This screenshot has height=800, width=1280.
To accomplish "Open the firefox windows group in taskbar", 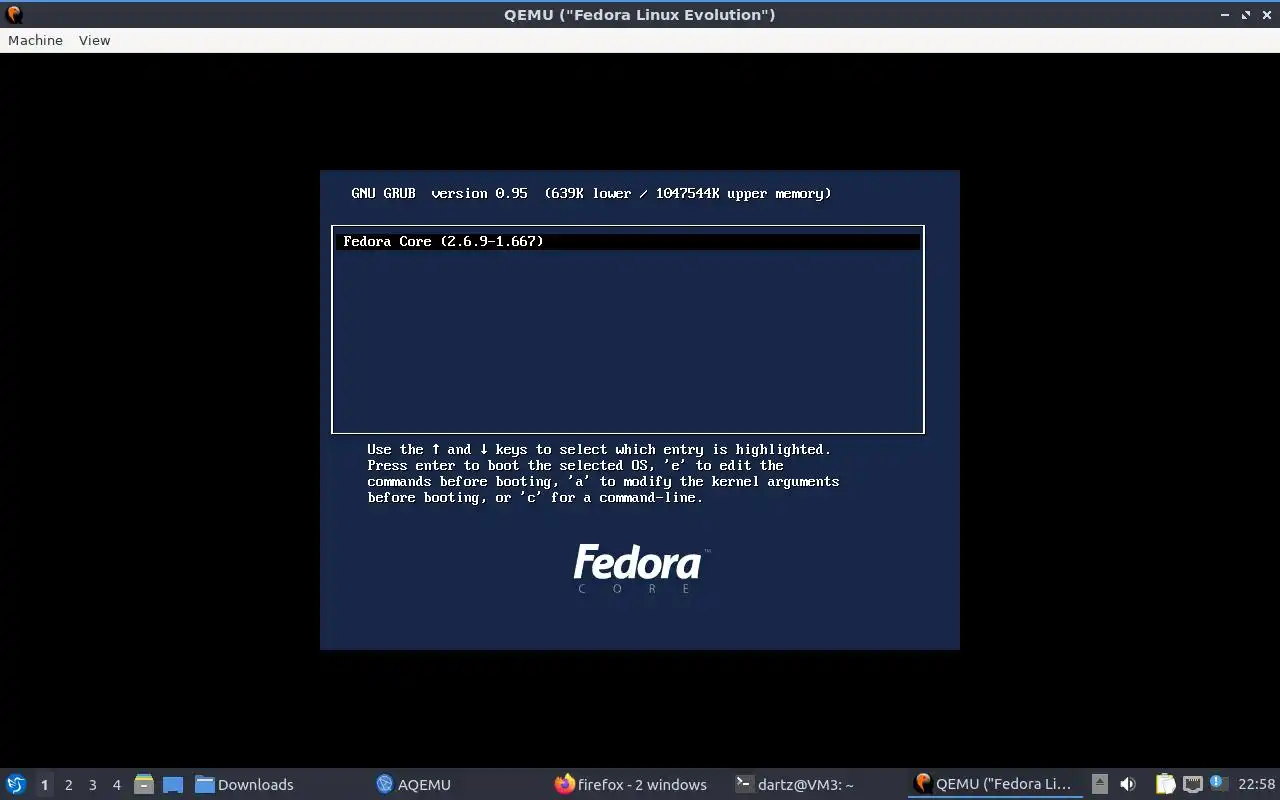I will click(x=631, y=784).
